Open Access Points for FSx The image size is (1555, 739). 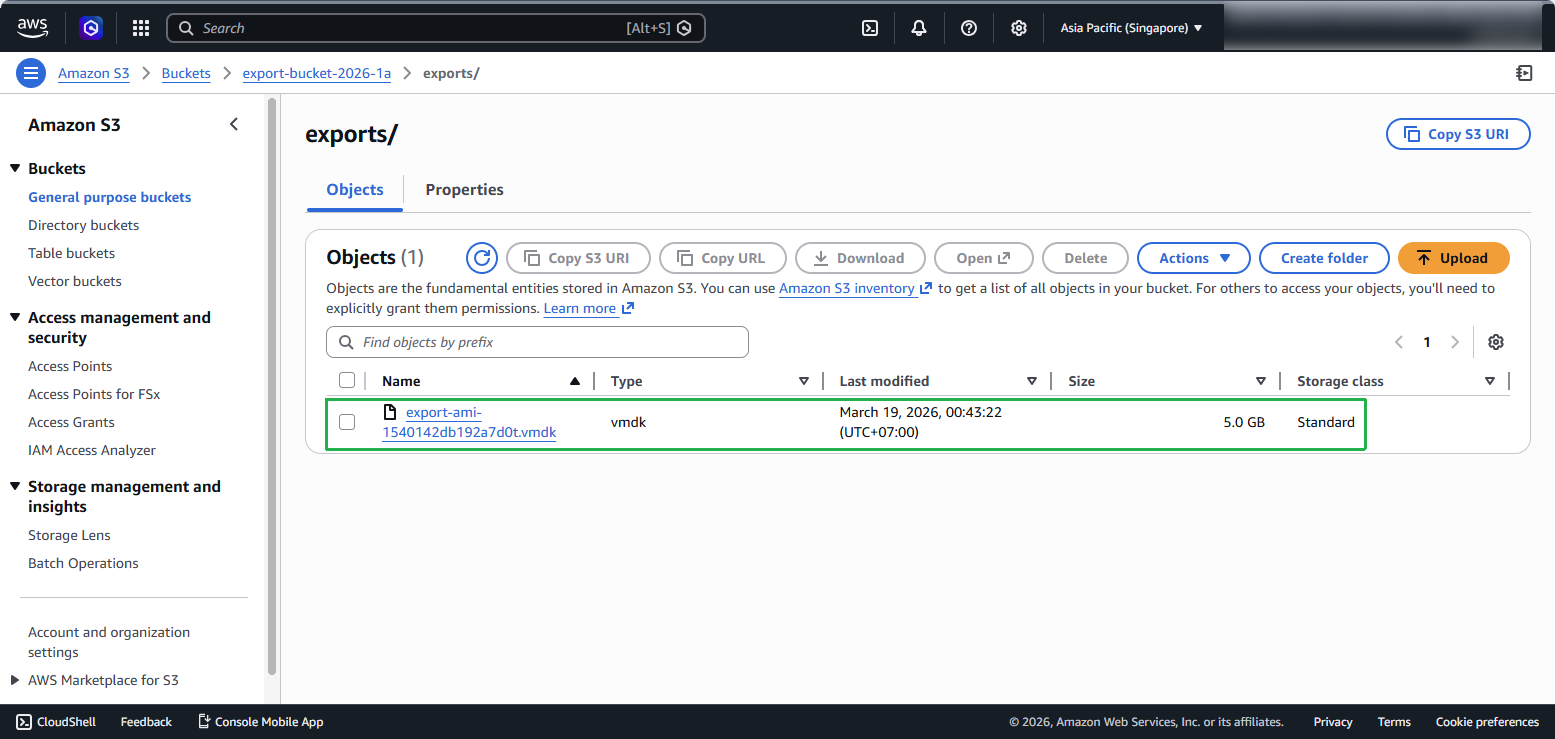[94, 394]
